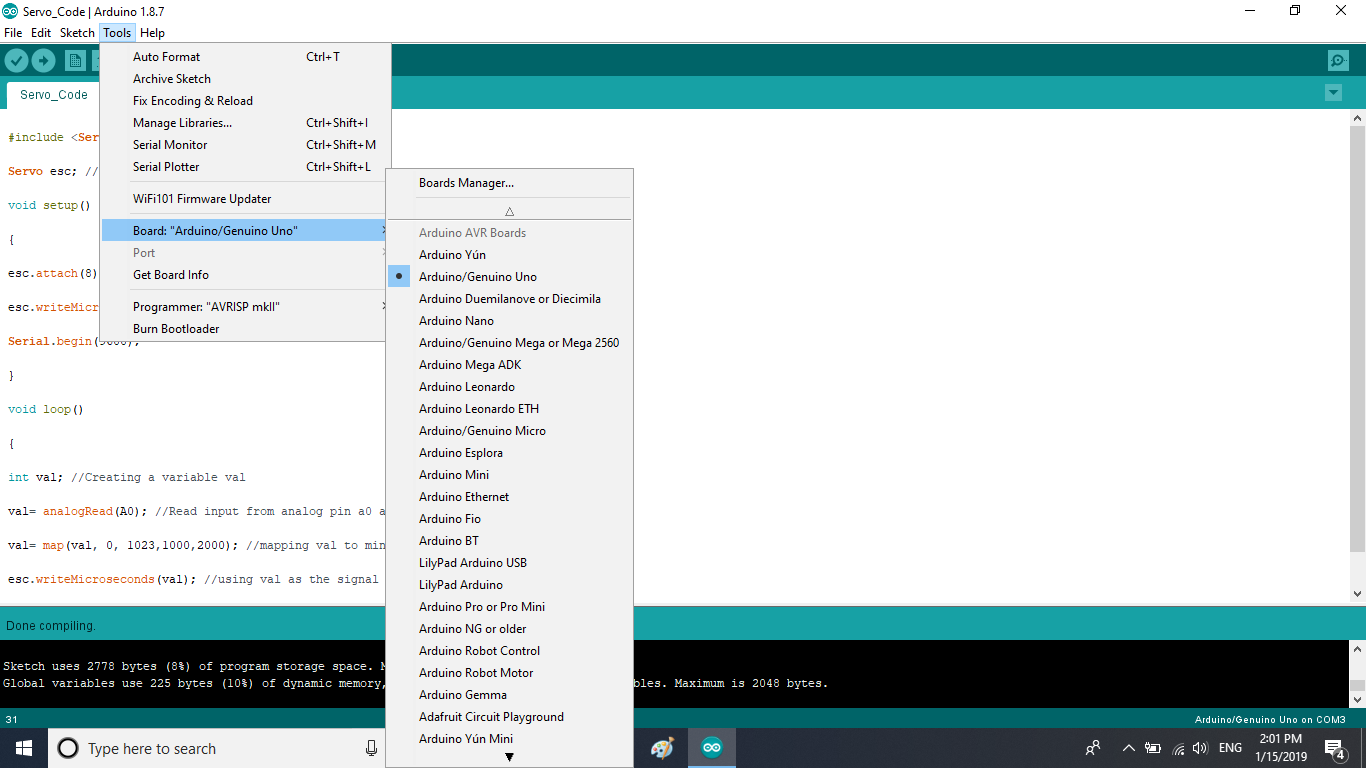Open the Help menu
Image resolution: width=1366 pixels, height=768 pixels.
[x=152, y=33]
